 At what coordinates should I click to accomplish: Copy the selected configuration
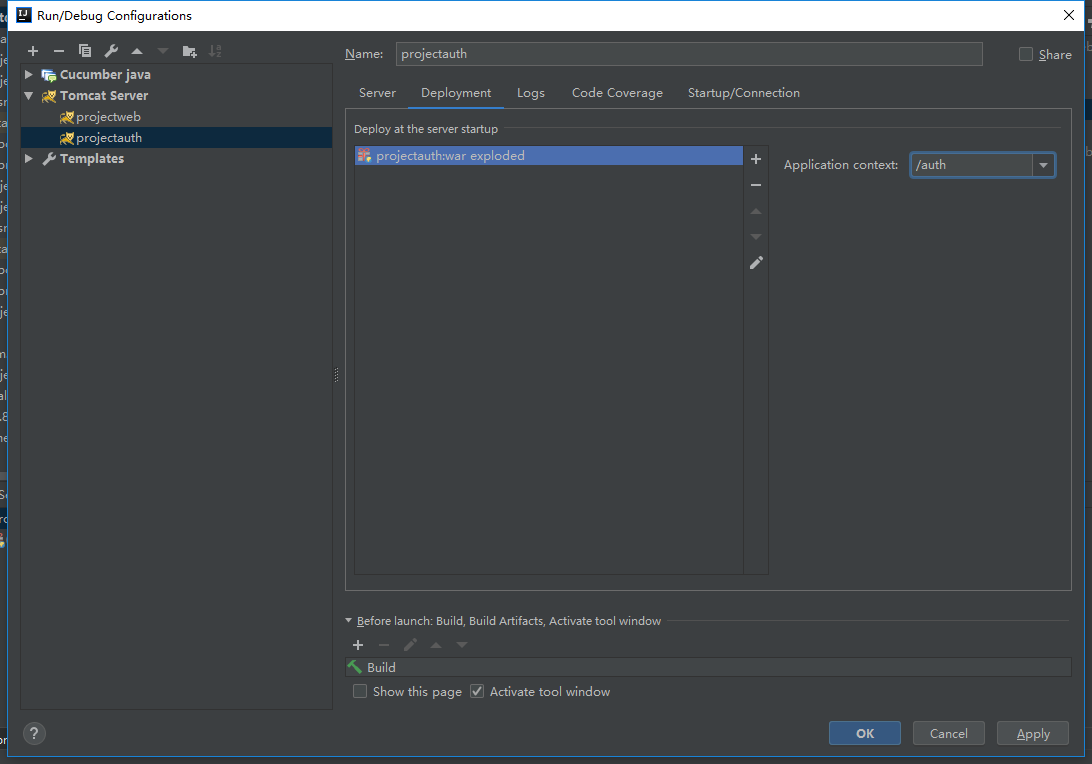[x=85, y=51]
